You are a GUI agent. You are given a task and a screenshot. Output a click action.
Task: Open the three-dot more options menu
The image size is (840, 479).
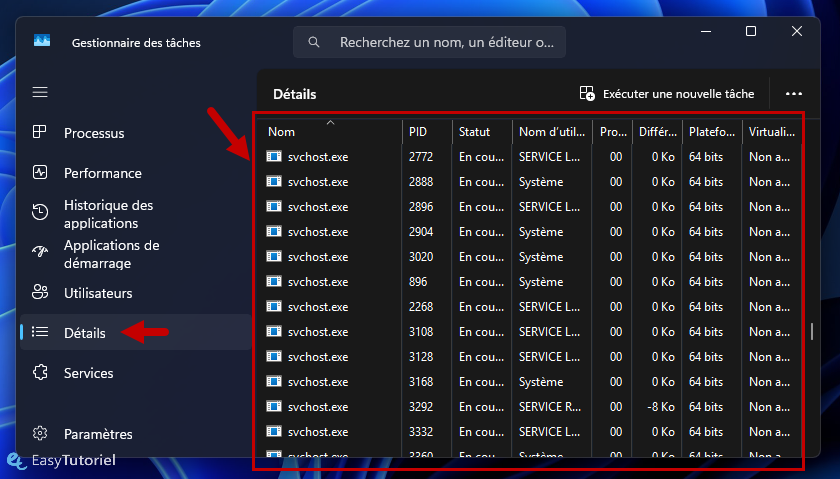point(793,94)
